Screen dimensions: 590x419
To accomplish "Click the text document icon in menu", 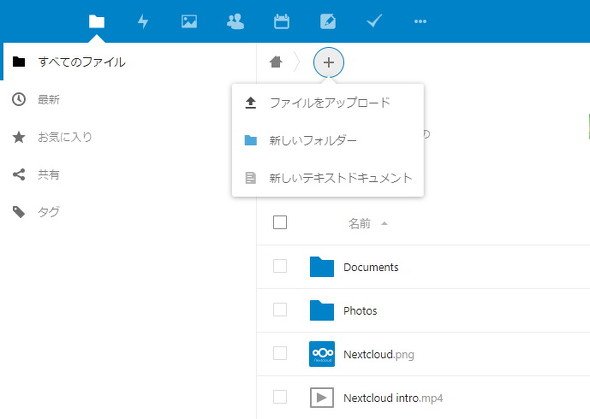I will (x=251, y=178).
